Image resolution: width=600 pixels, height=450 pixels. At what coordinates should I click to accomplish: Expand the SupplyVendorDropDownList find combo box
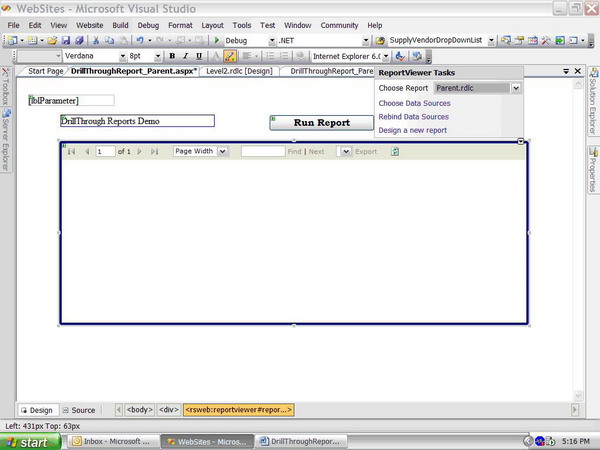pos(491,41)
